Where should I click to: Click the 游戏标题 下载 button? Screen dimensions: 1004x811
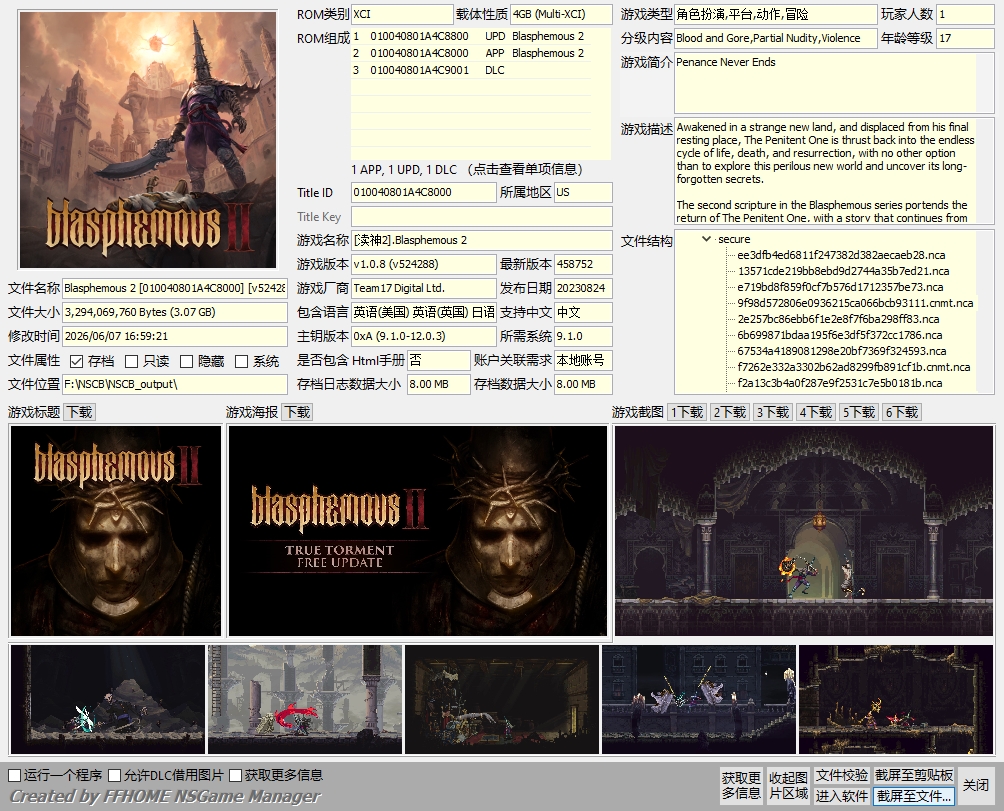click(79, 412)
